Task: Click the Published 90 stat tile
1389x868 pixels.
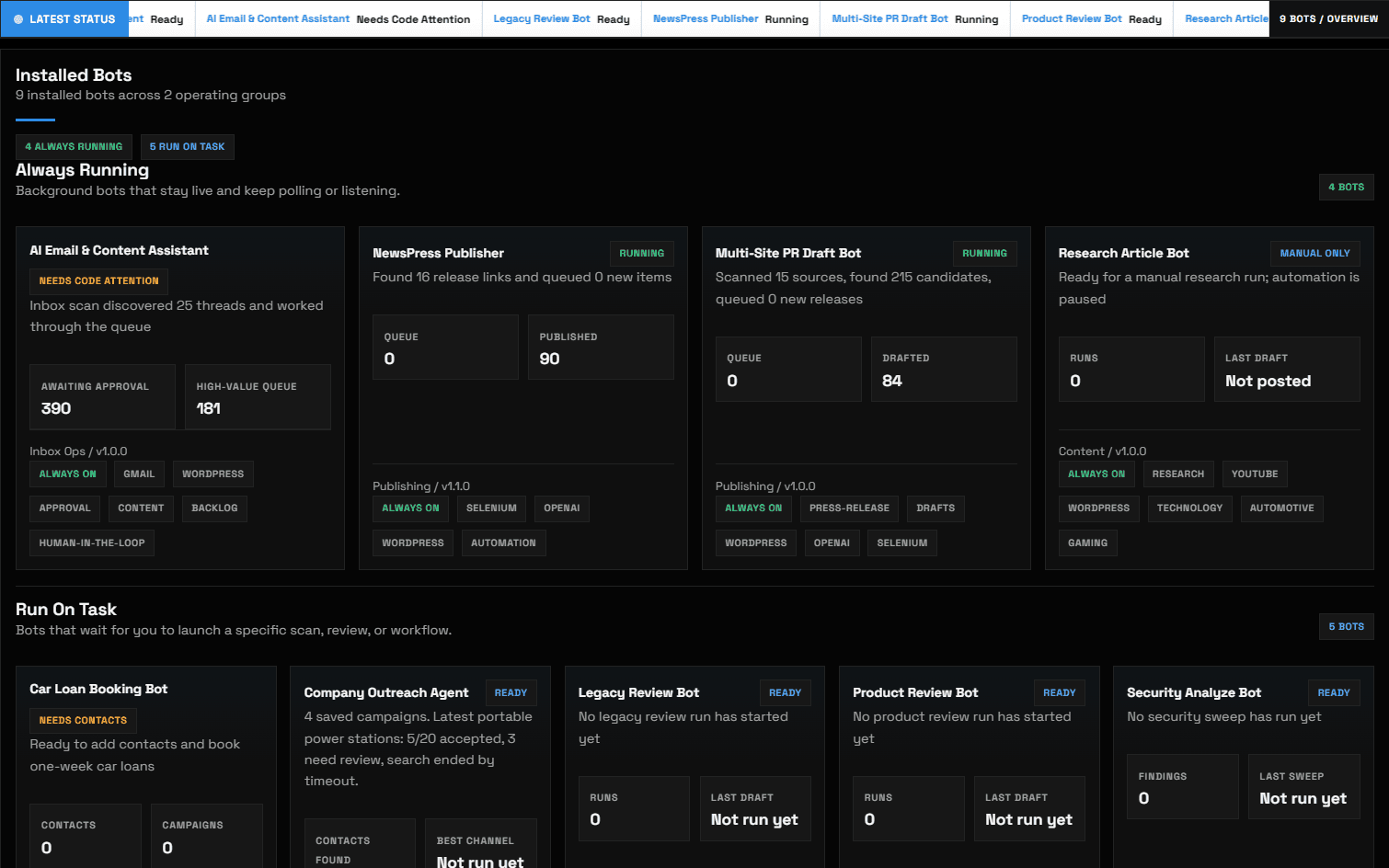Action: click(601, 348)
